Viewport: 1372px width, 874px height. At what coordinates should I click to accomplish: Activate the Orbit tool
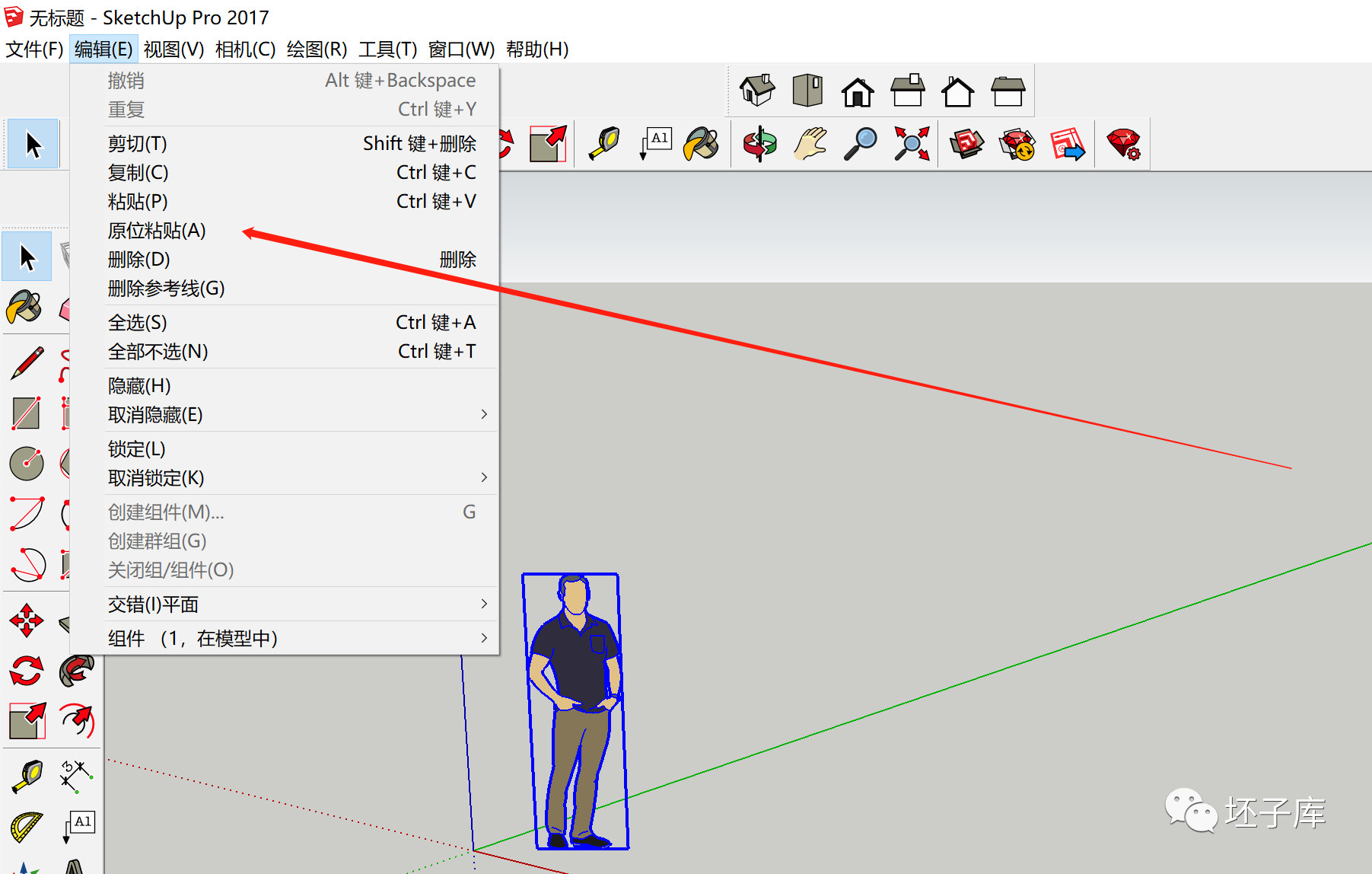(759, 144)
